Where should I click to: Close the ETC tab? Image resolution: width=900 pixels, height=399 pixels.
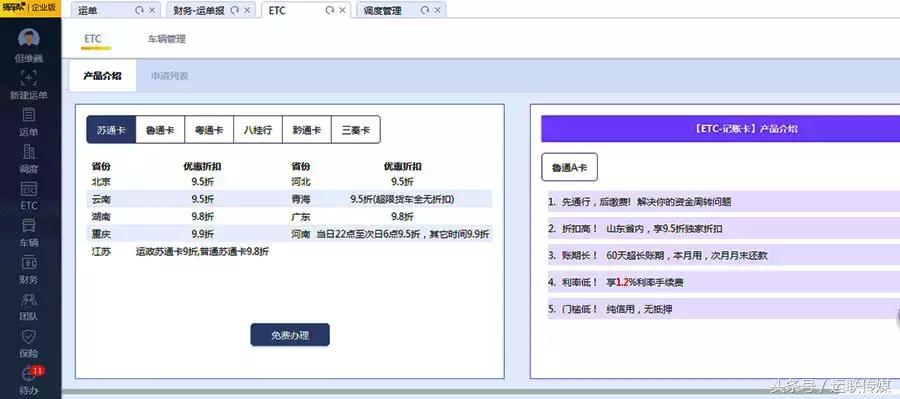pos(342,10)
